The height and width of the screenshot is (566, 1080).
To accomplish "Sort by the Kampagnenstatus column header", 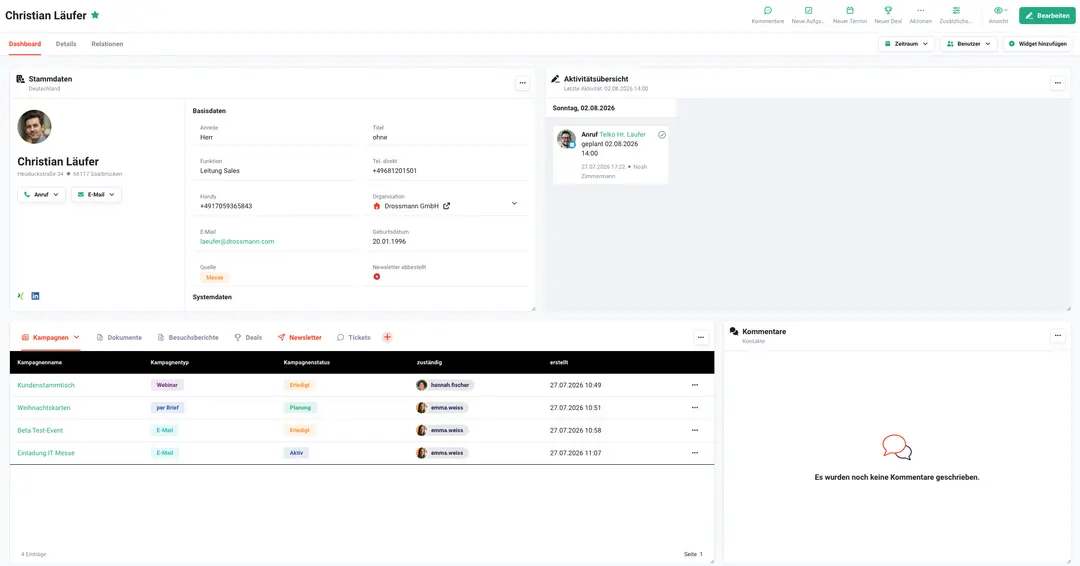I will [307, 362].
